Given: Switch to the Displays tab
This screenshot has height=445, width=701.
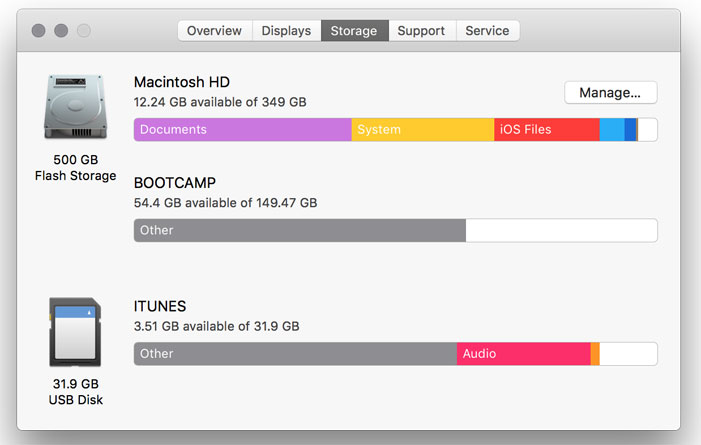Looking at the screenshot, I should coord(286,31).
